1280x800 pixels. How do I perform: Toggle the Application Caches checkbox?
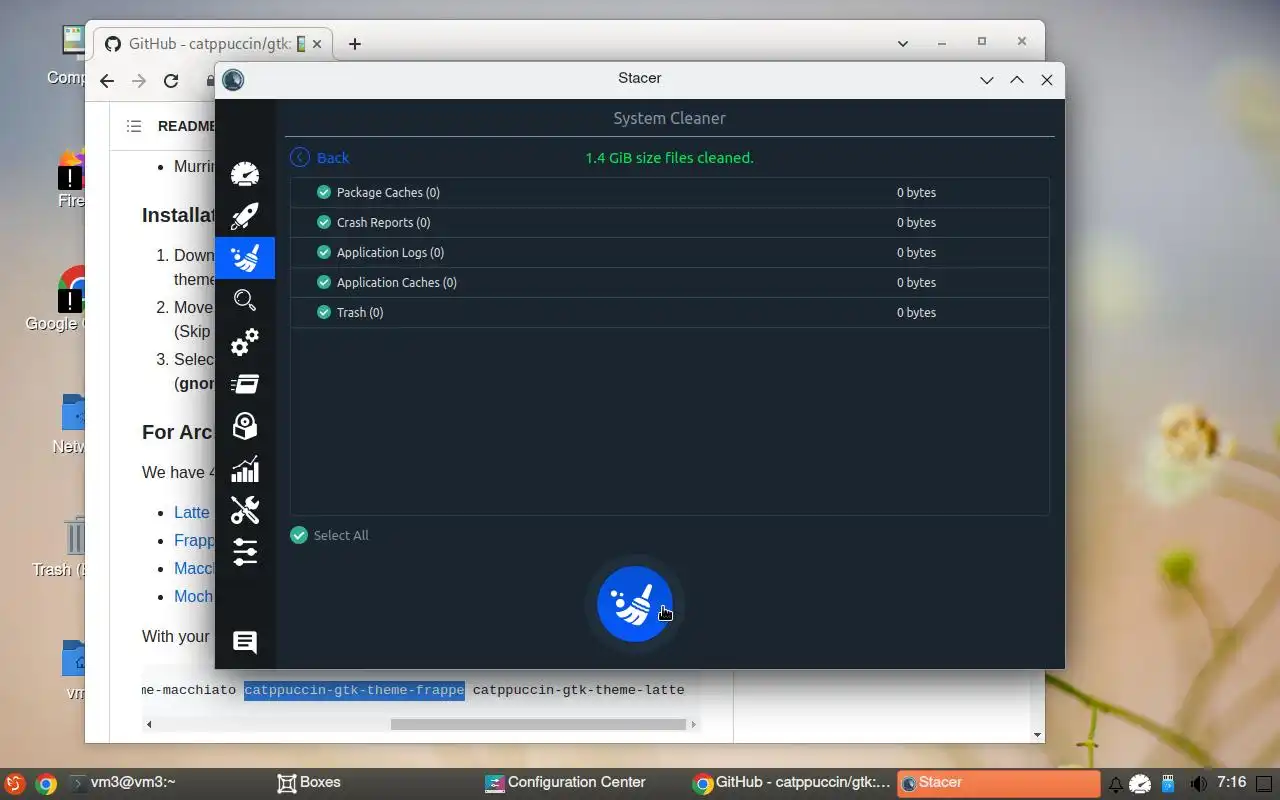click(324, 282)
